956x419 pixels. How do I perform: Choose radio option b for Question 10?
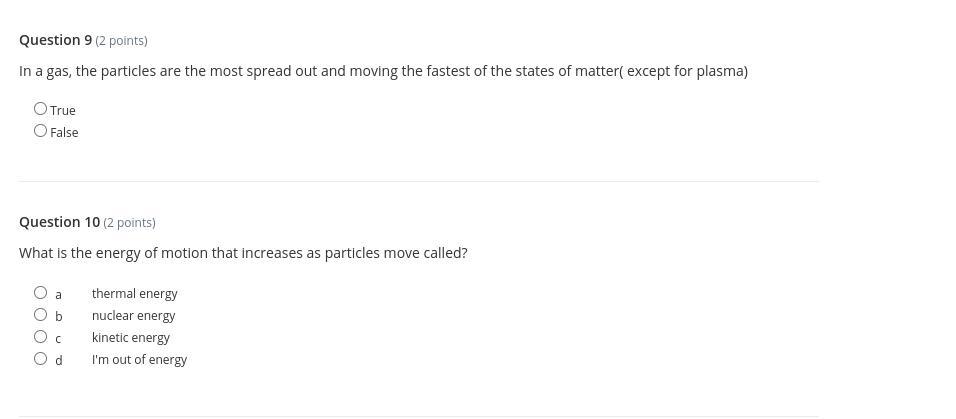click(40, 315)
